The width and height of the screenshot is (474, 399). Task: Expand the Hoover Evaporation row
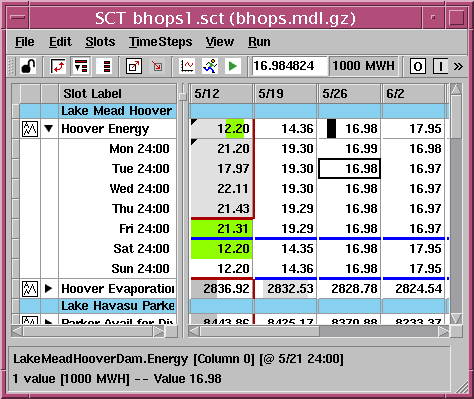(x=49, y=288)
